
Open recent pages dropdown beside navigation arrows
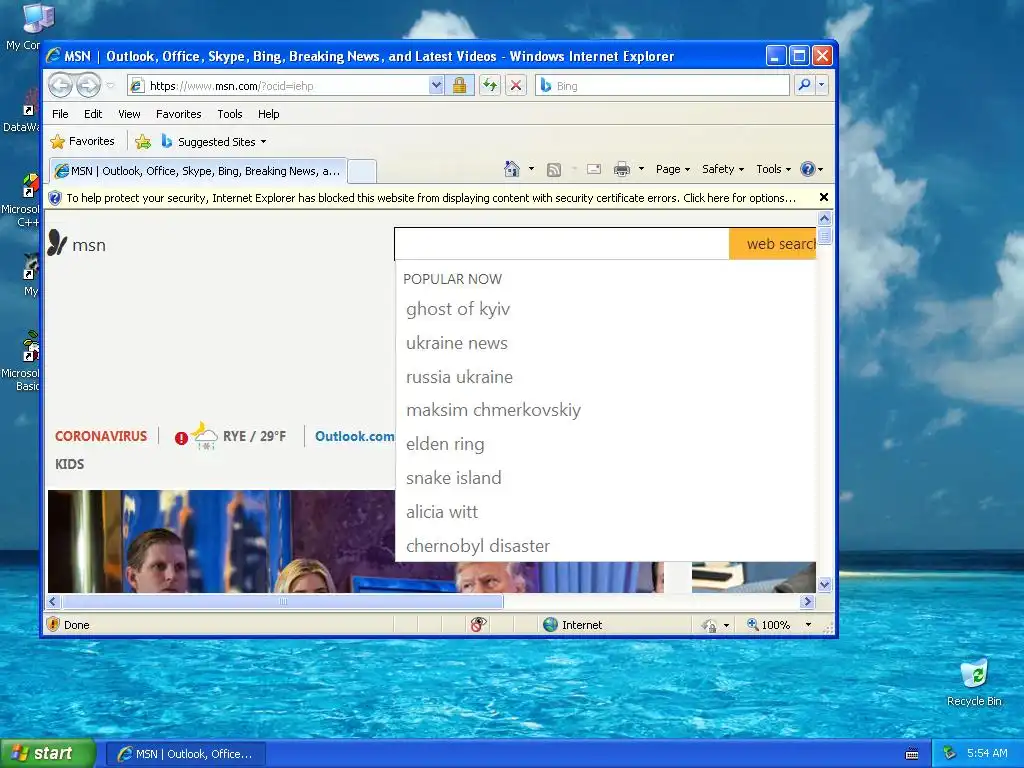coord(110,86)
